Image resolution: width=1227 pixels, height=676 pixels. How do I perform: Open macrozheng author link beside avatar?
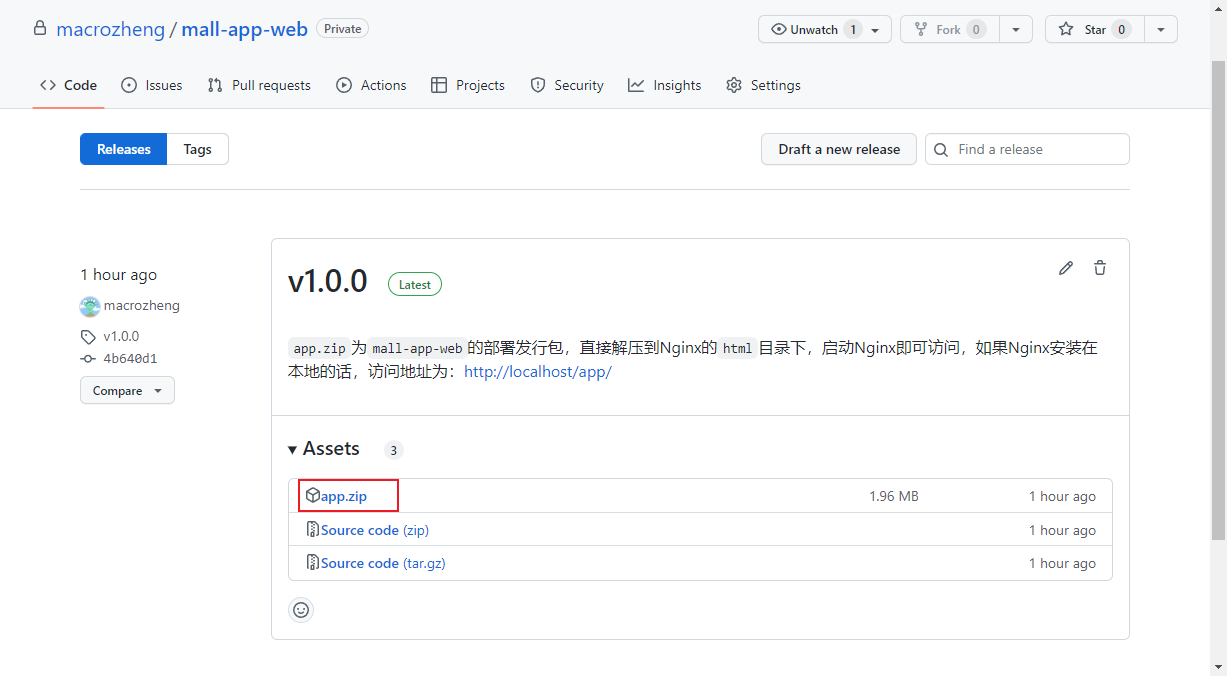click(x=142, y=306)
